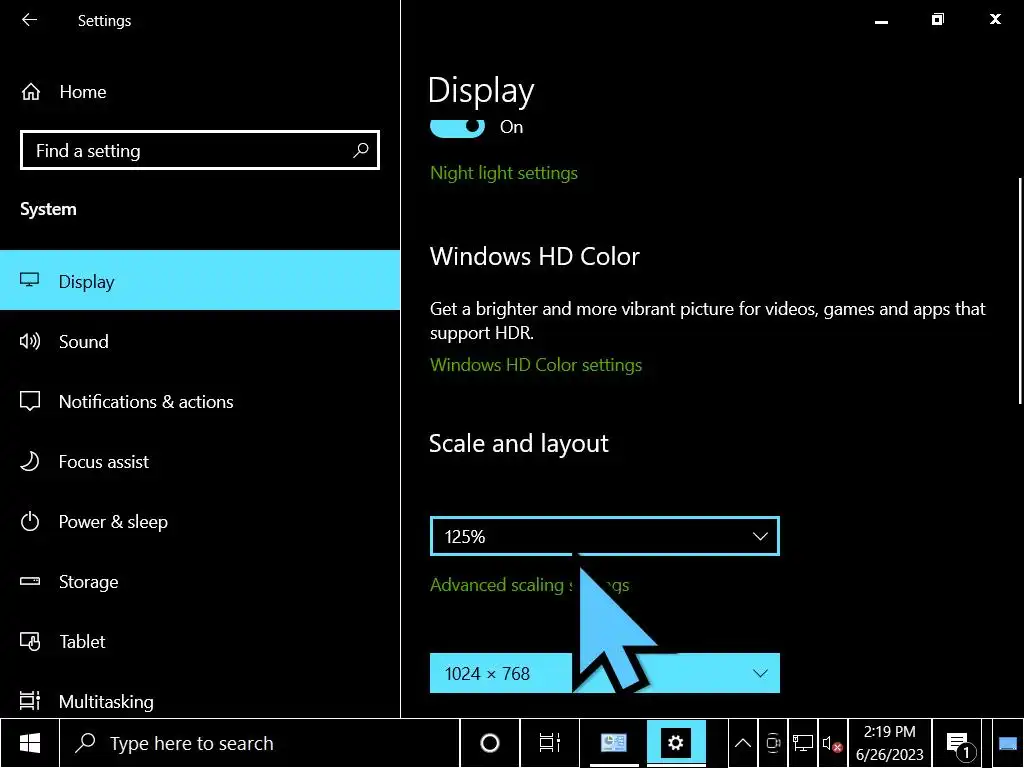The image size is (1024, 768).
Task: Open the clock showing 2:19 PM
Action: [x=889, y=743]
